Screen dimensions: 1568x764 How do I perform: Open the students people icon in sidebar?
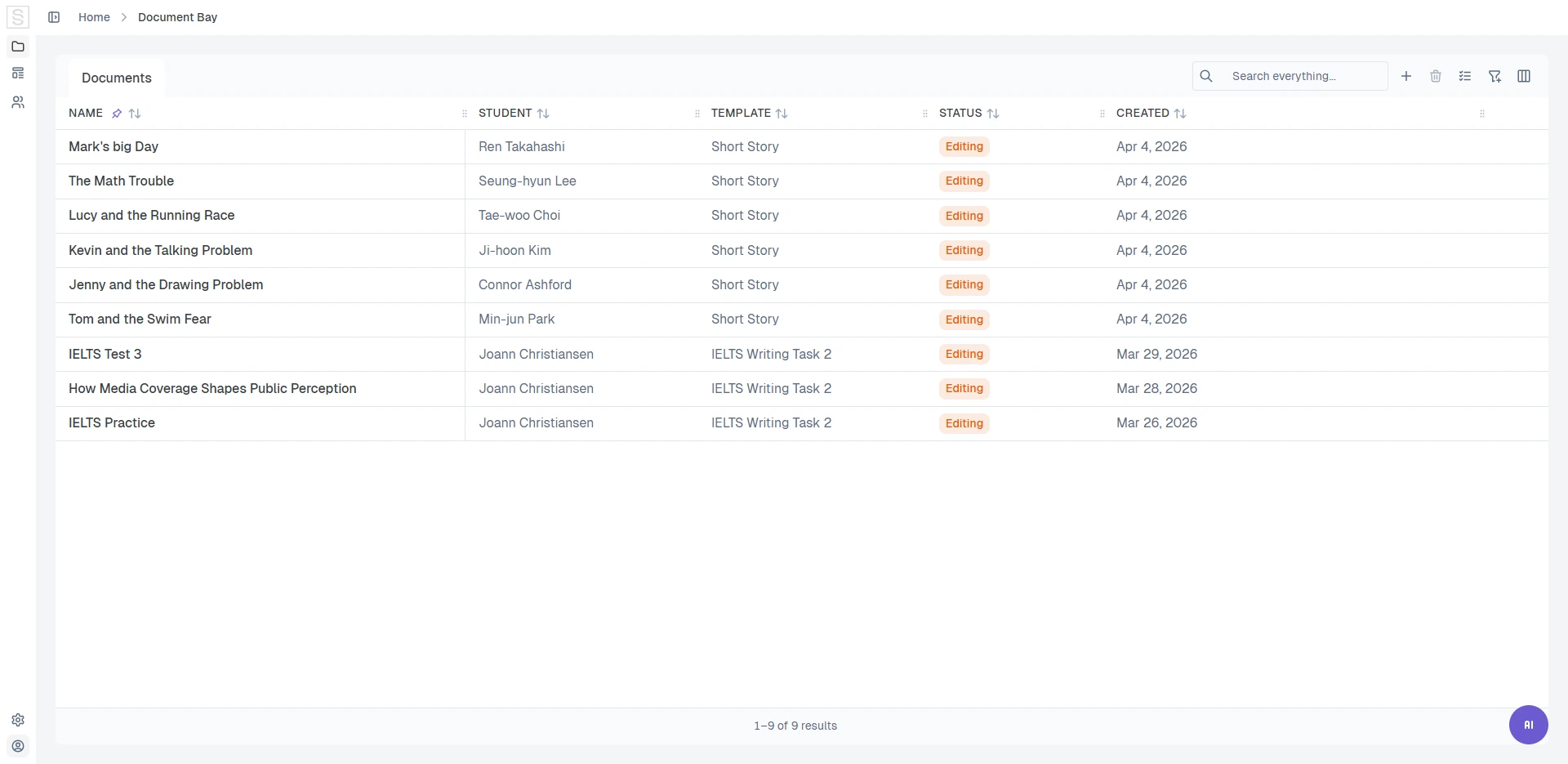[18, 102]
